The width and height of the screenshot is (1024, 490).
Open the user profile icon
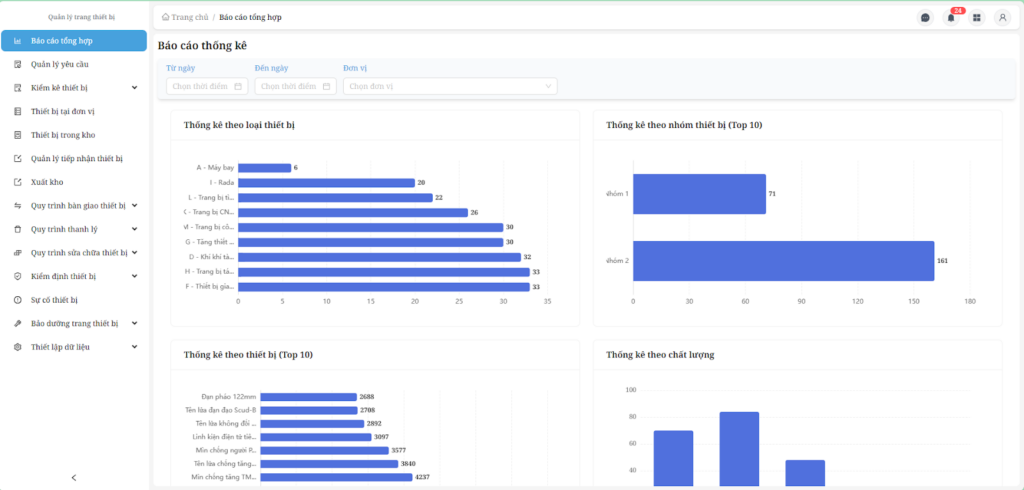pos(1002,17)
